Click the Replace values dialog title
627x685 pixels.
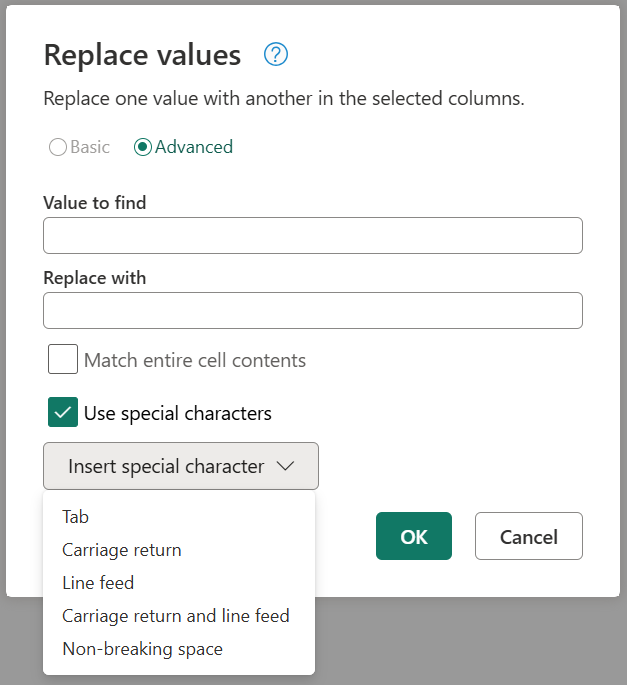pos(142,55)
